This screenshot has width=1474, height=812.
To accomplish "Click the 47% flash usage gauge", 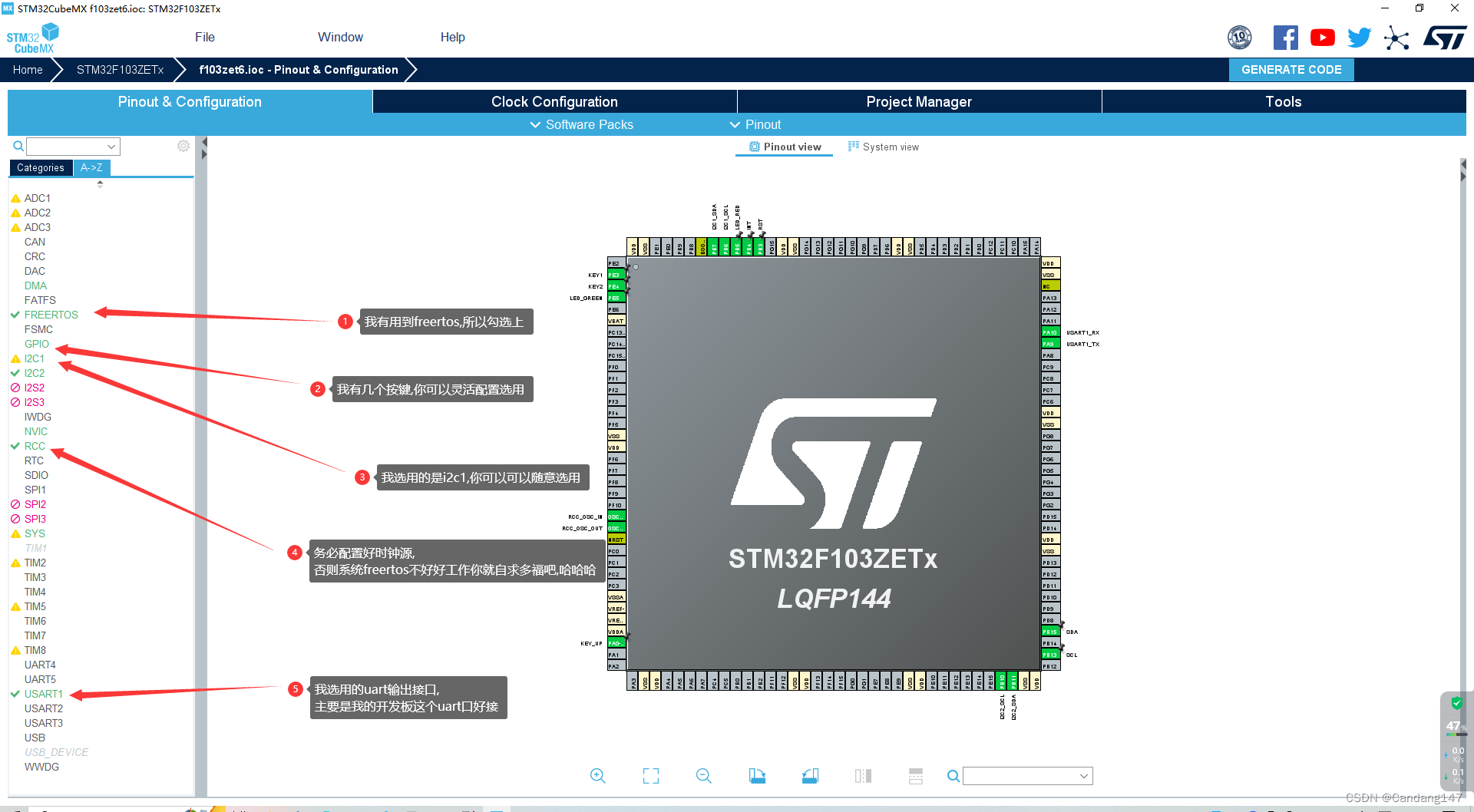I will pyautogui.click(x=1453, y=725).
